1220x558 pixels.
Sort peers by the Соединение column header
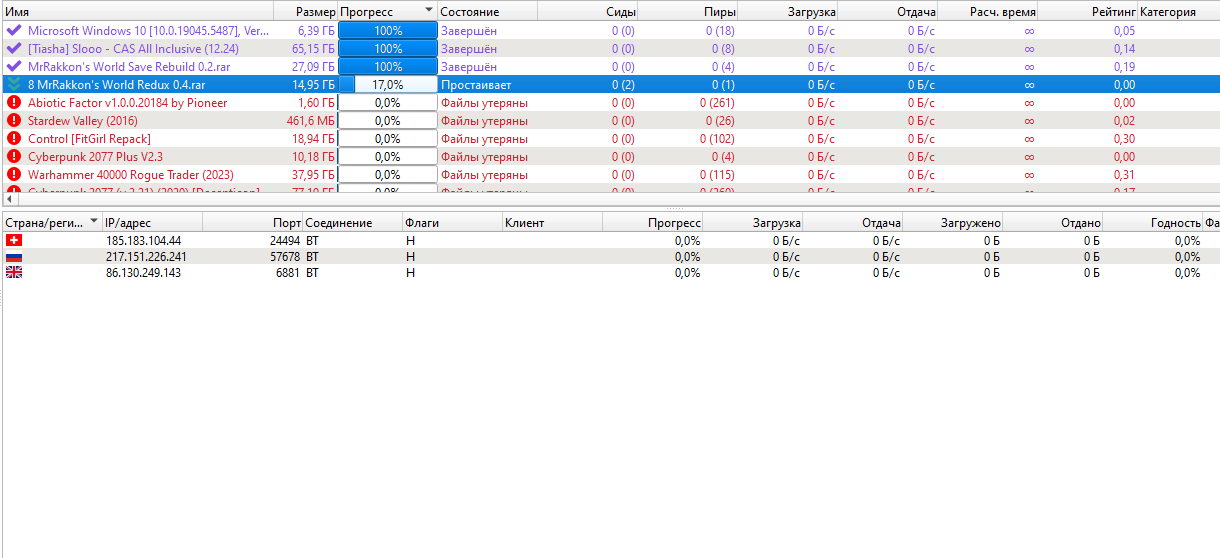[x=352, y=223]
